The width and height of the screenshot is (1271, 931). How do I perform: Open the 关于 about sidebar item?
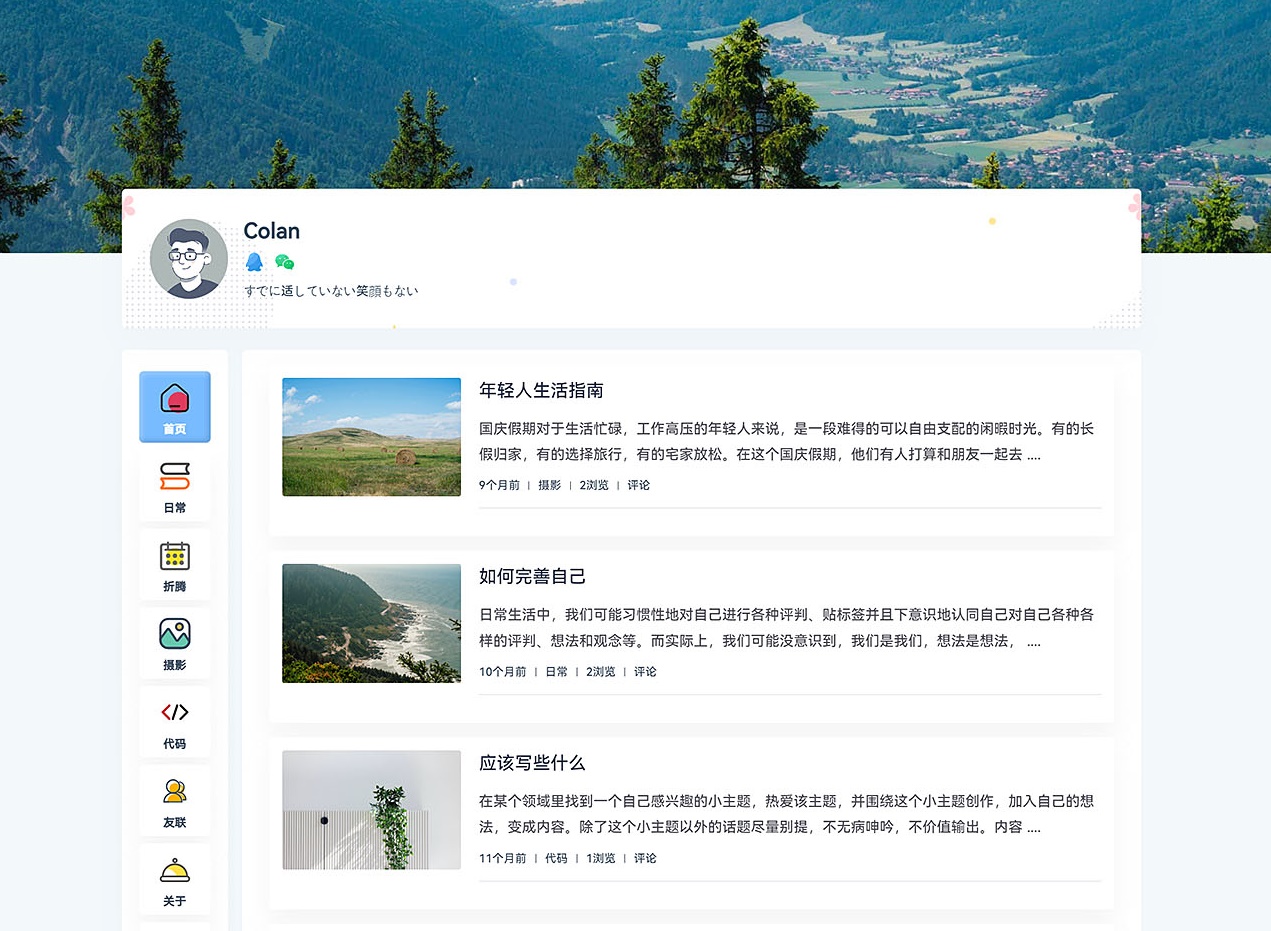[x=175, y=880]
